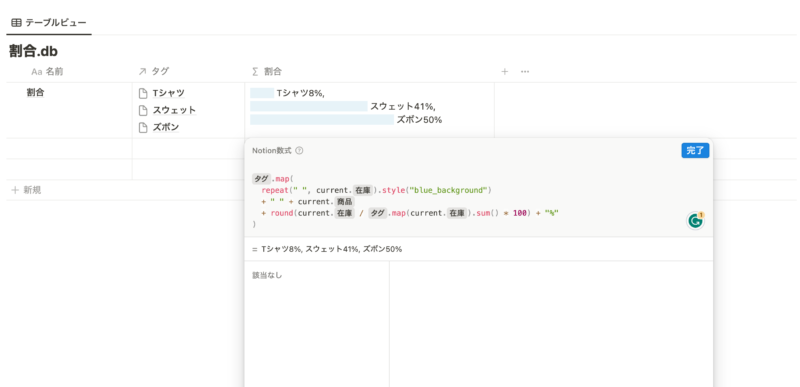Click the leading タグ property token
This screenshot has height=387, width=800.
click(261, 179)
